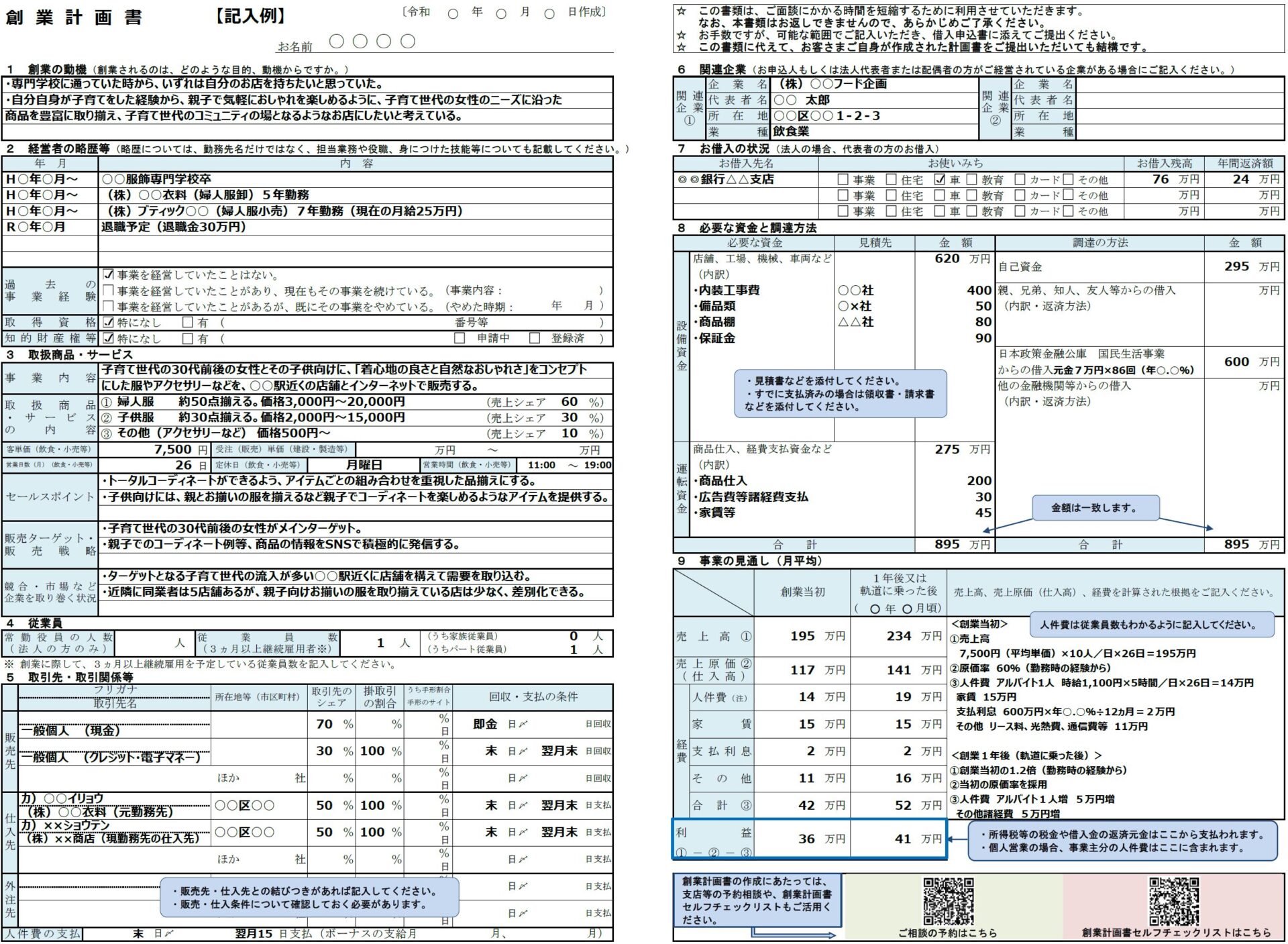1288x944 pixels.
Task: Tick the '事業を経営していたことはない' checkbox
Action: [109, 275]
